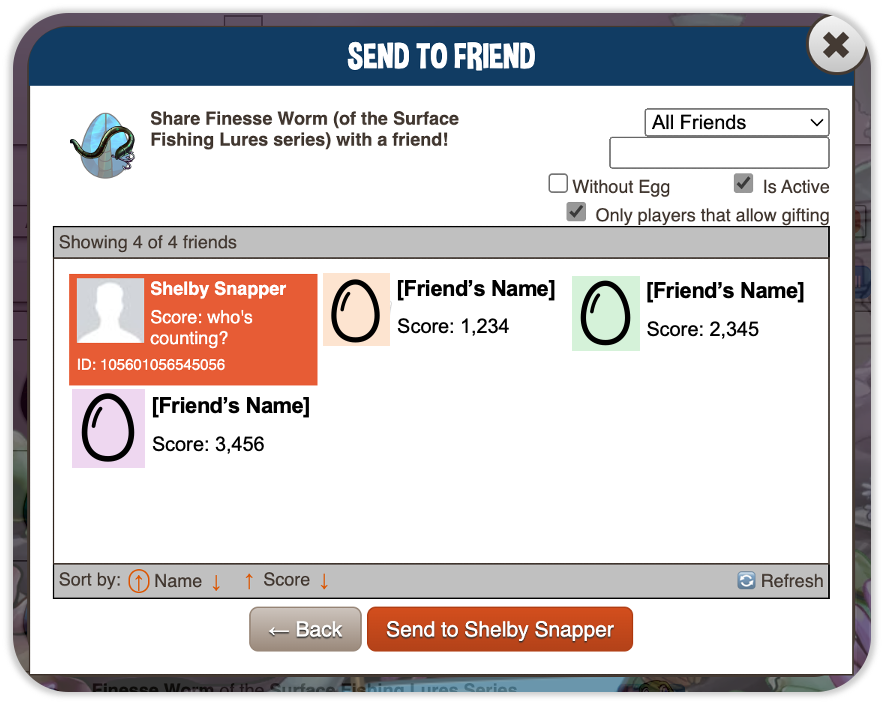The height and width of the screenshot is (704, 884).
Task: Click the ID: 105601056545056 text
Action: click(151, 365)
